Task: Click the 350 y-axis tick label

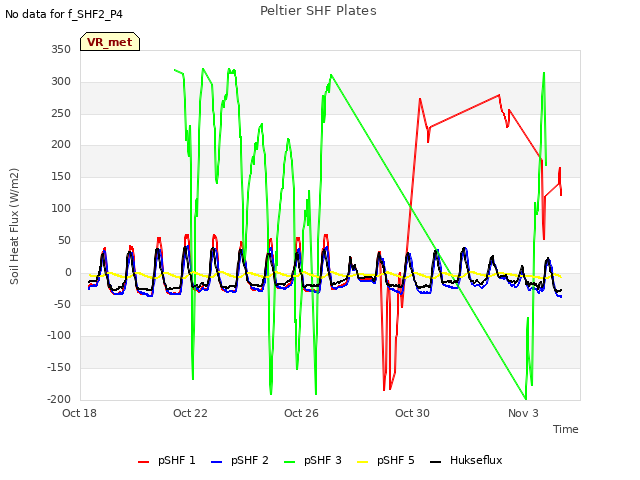Action: pyautogui.click(x=61, y=50)
